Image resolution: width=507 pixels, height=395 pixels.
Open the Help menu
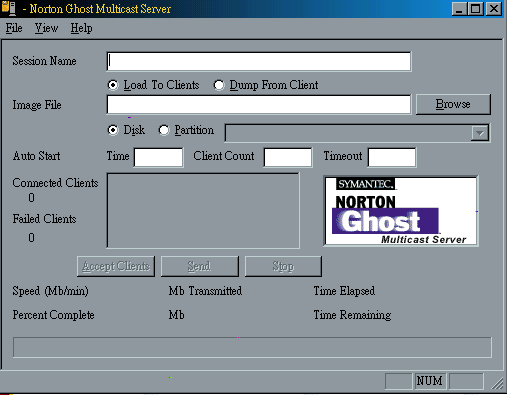click(x=81, y=28)
